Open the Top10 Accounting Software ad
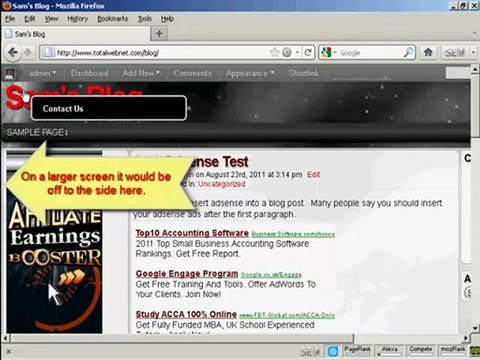 pyautogui.click(x=192, y=233)
